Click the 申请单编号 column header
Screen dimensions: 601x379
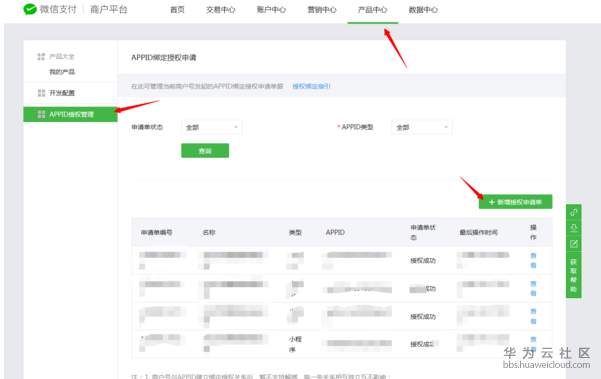pos(156,232)
